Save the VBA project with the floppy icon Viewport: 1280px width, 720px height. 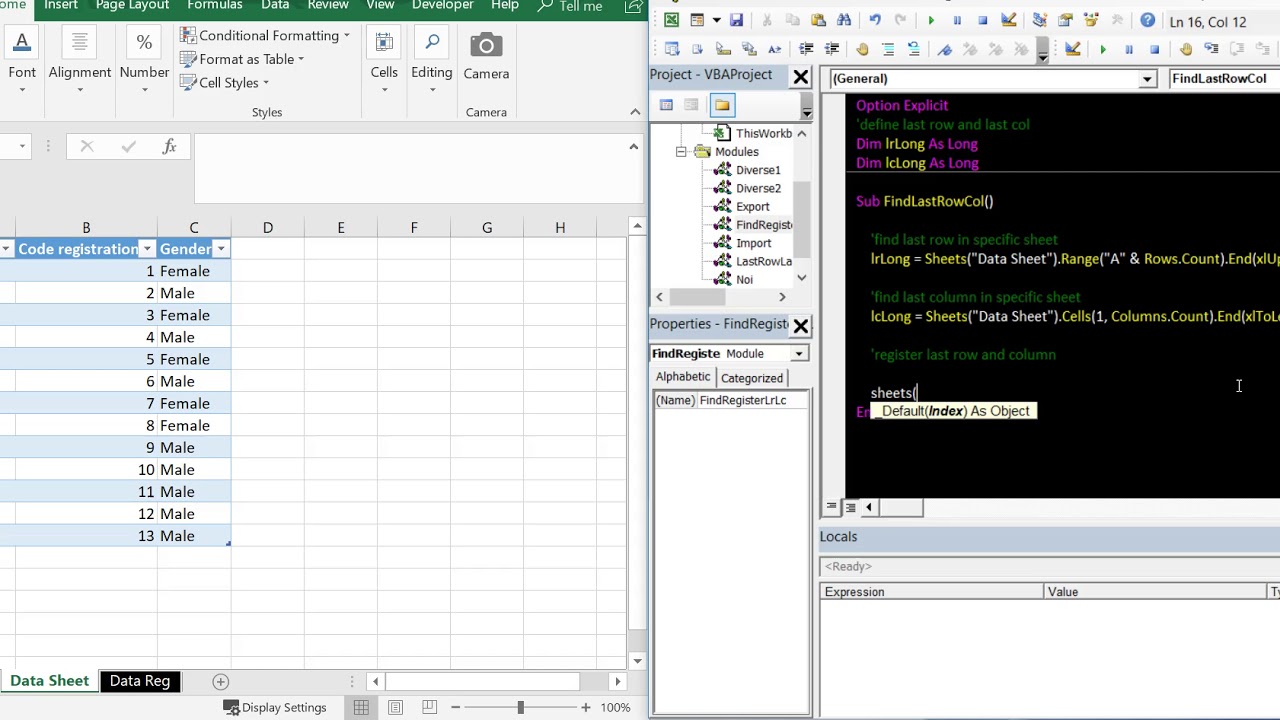[736, 20]
